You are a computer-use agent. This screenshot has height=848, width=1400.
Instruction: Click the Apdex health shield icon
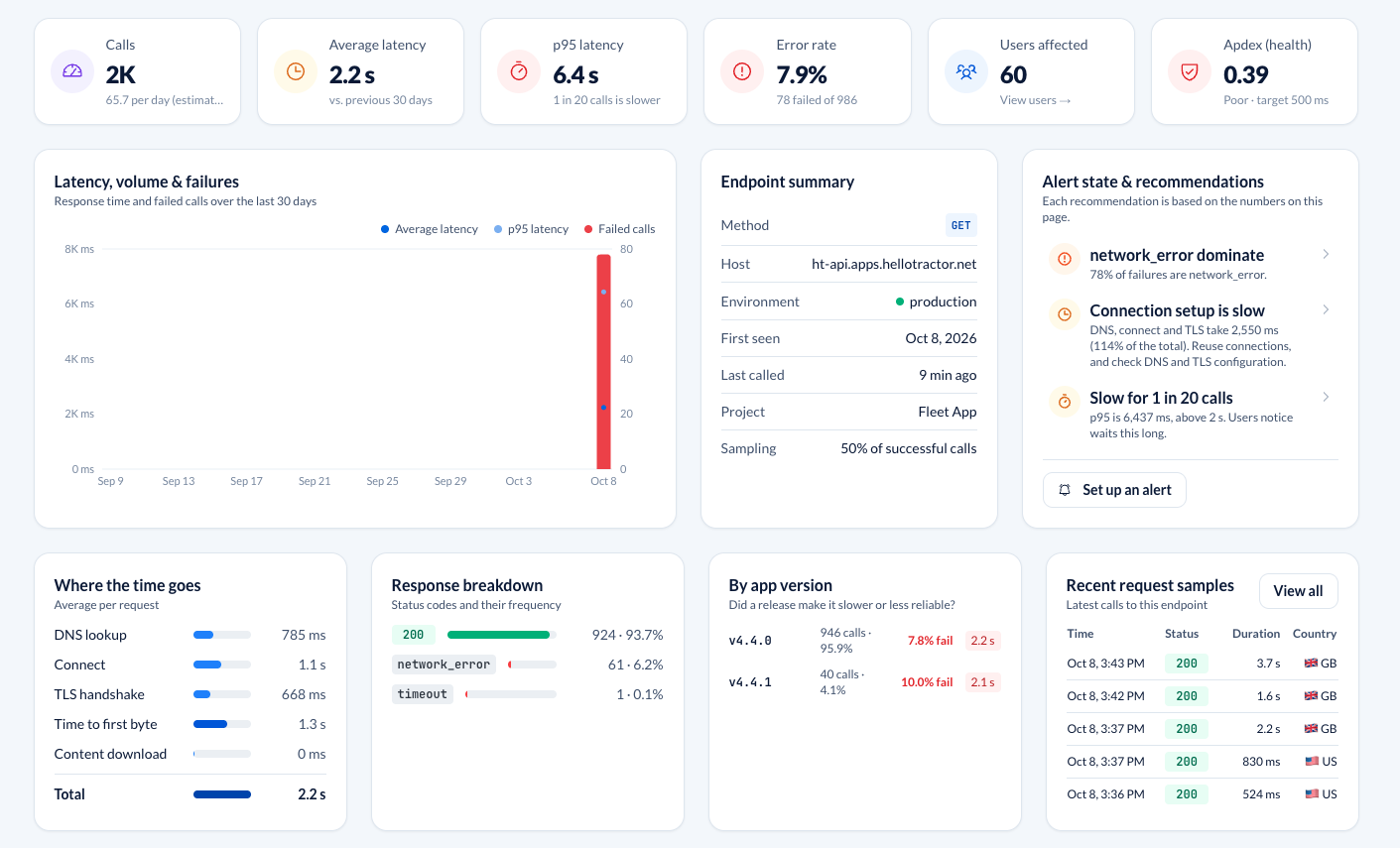click(x=1190, y=71)
